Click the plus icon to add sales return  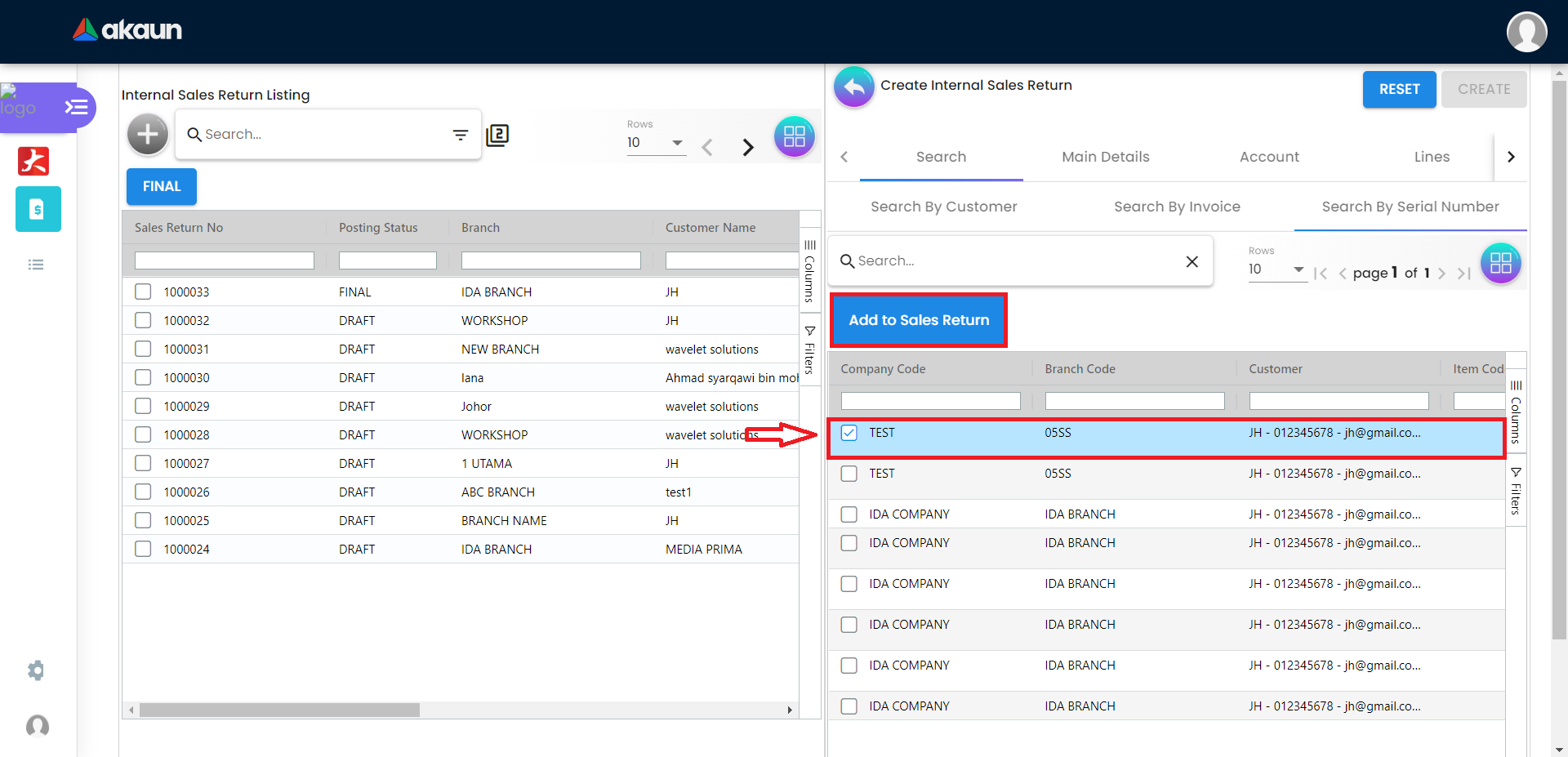(148, 134)
